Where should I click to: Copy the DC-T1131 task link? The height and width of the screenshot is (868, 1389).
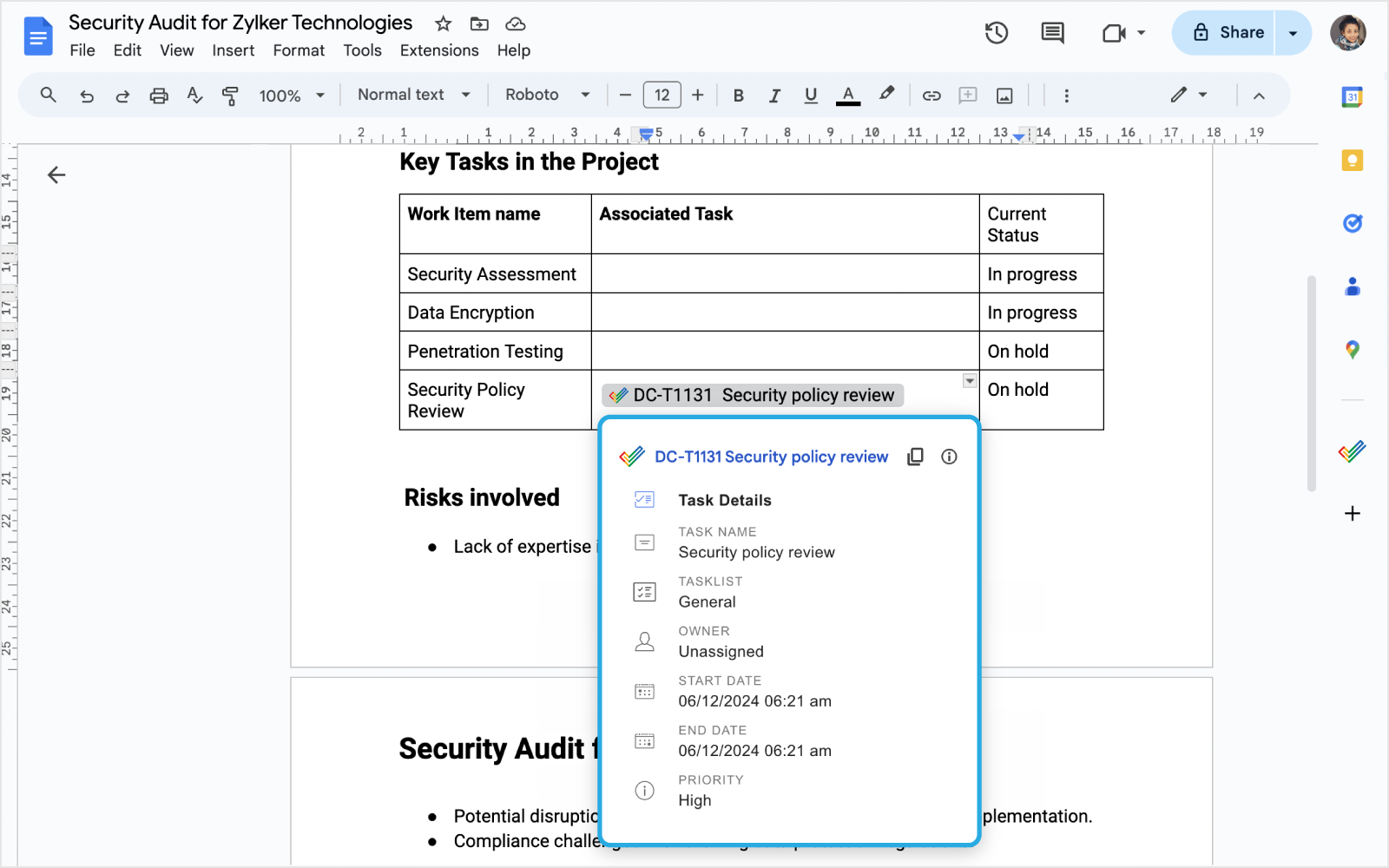click(x=915, y=457)
